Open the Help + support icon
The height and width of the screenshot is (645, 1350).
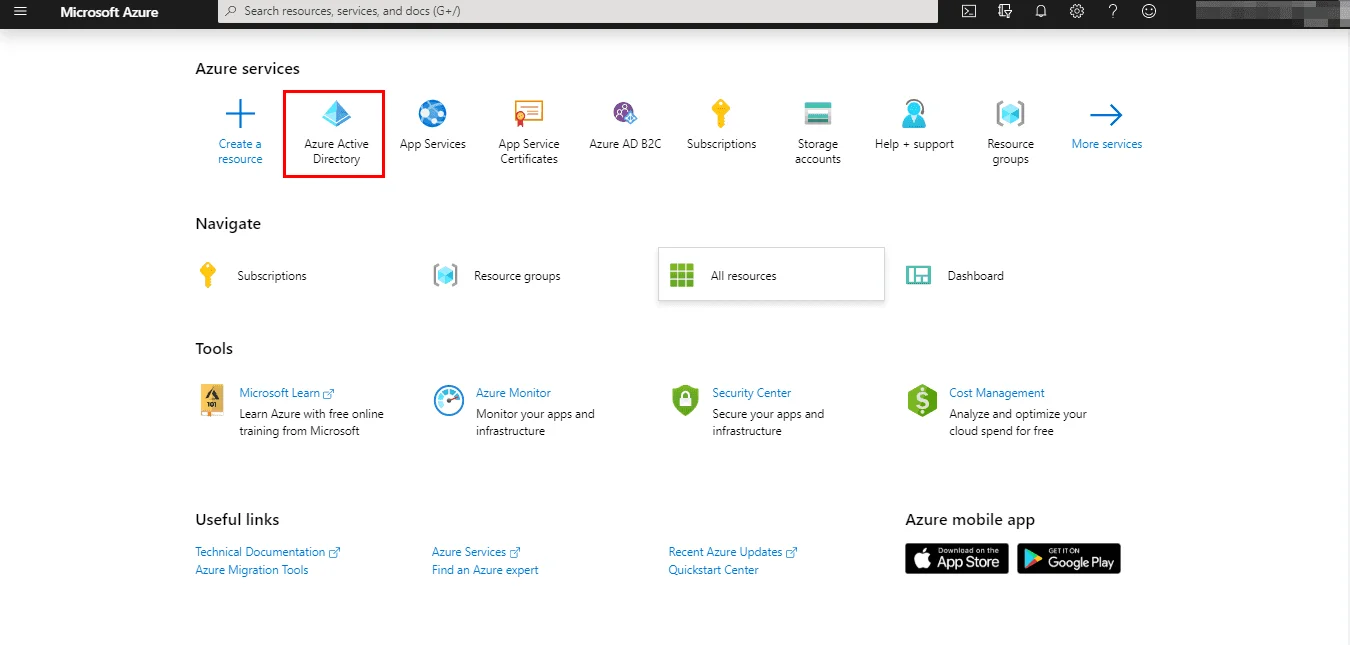(914, 113)
